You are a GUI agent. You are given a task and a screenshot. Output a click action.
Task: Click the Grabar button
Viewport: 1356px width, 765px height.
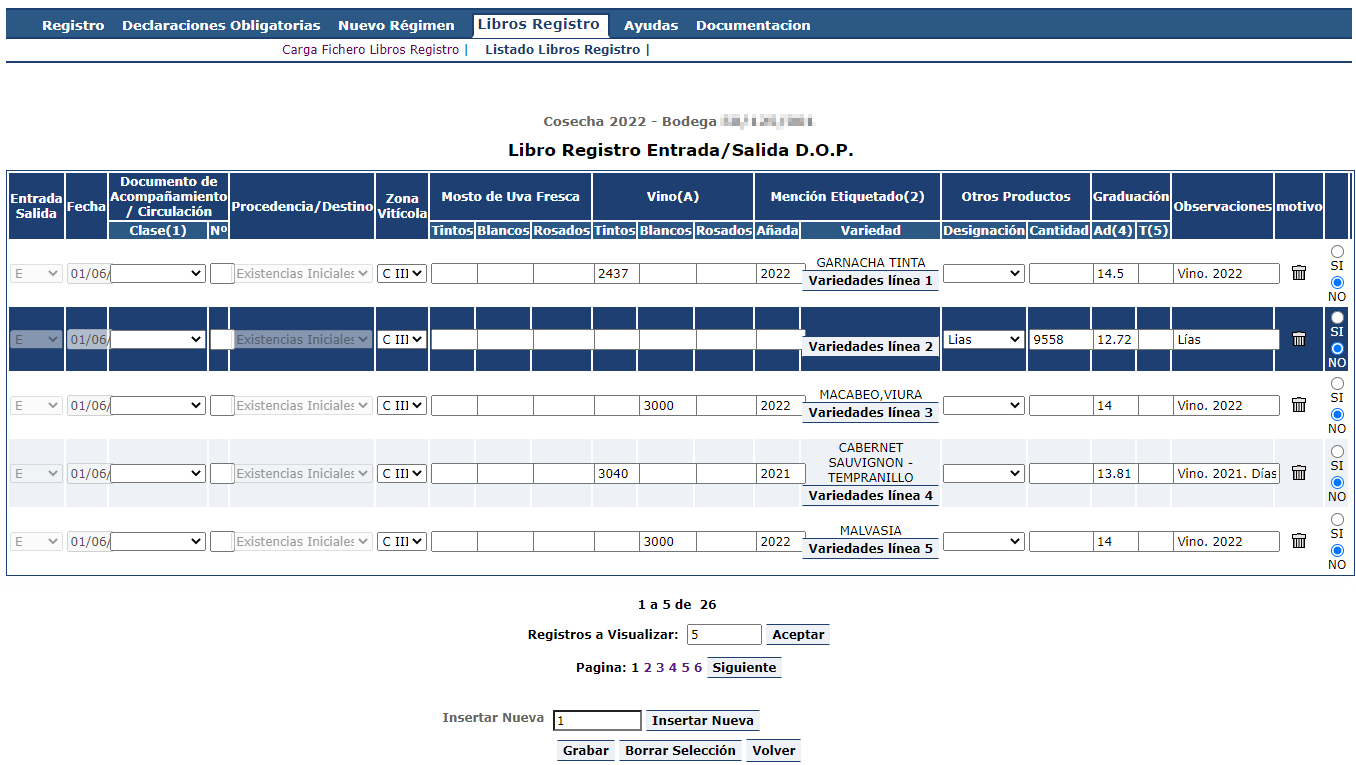pyautogui.click(x=586, y=751)
